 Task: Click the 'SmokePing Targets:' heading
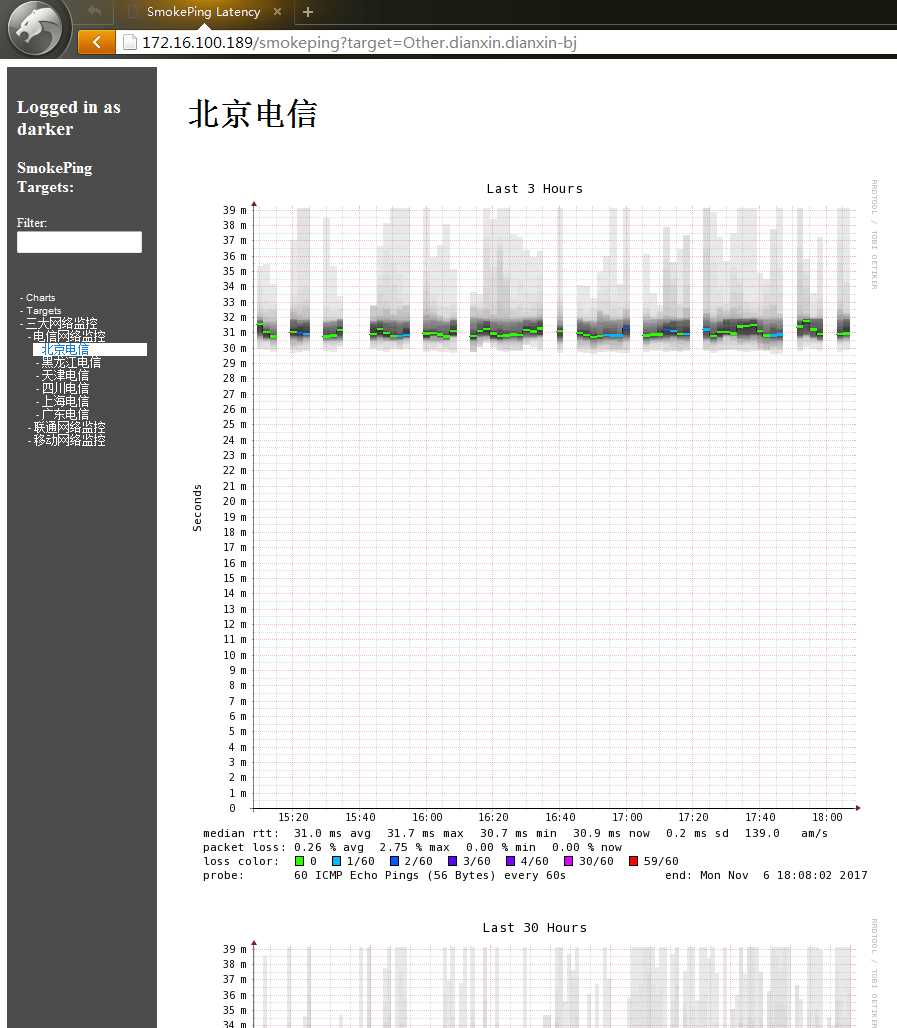pos(54,177)
